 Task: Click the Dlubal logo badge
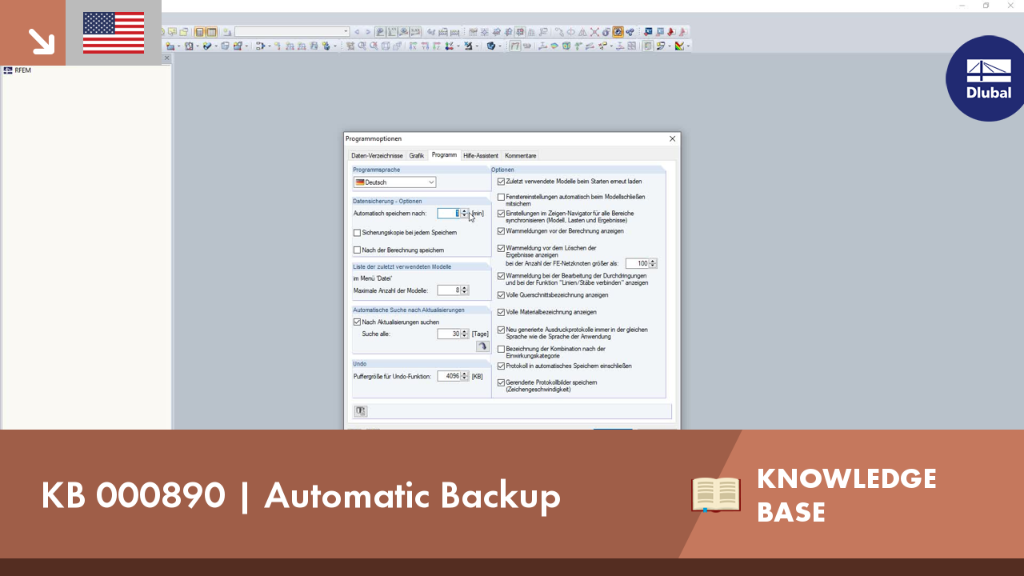tap(987, 78)
